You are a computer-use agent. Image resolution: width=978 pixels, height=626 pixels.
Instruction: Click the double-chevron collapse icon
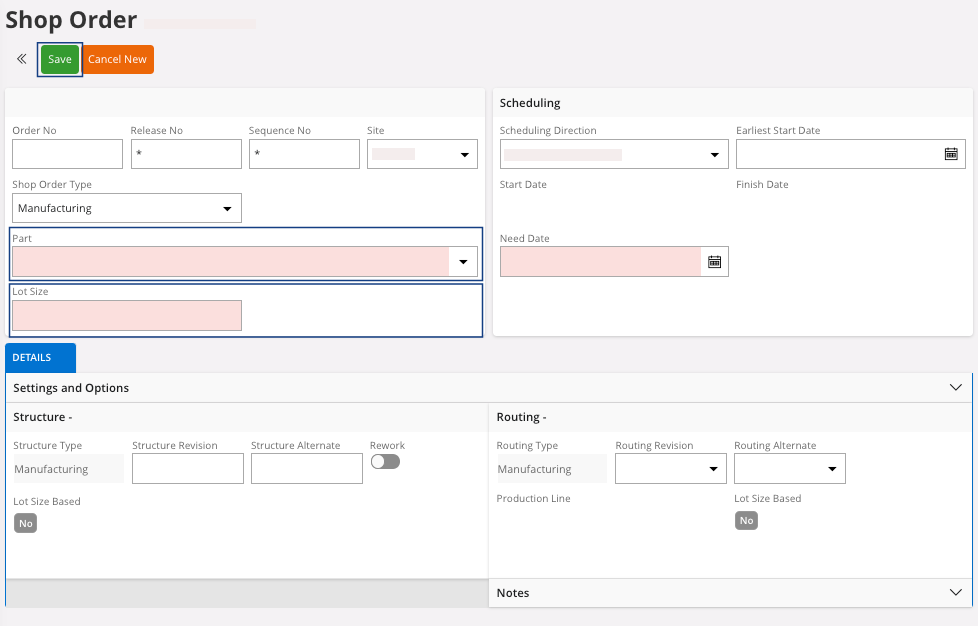(21, 59)
